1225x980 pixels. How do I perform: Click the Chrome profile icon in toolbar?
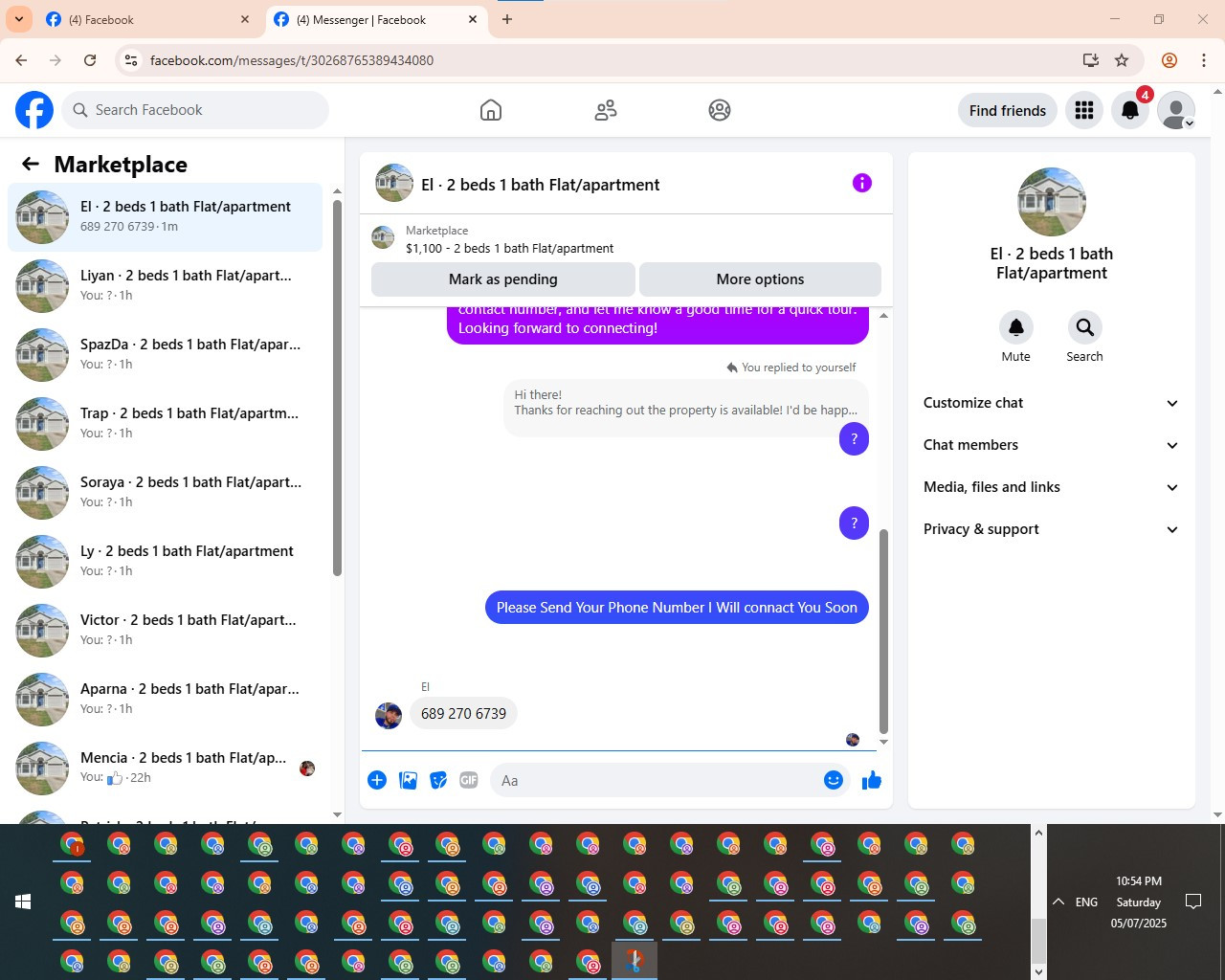pyautogui.click(x=1169, y=59)
